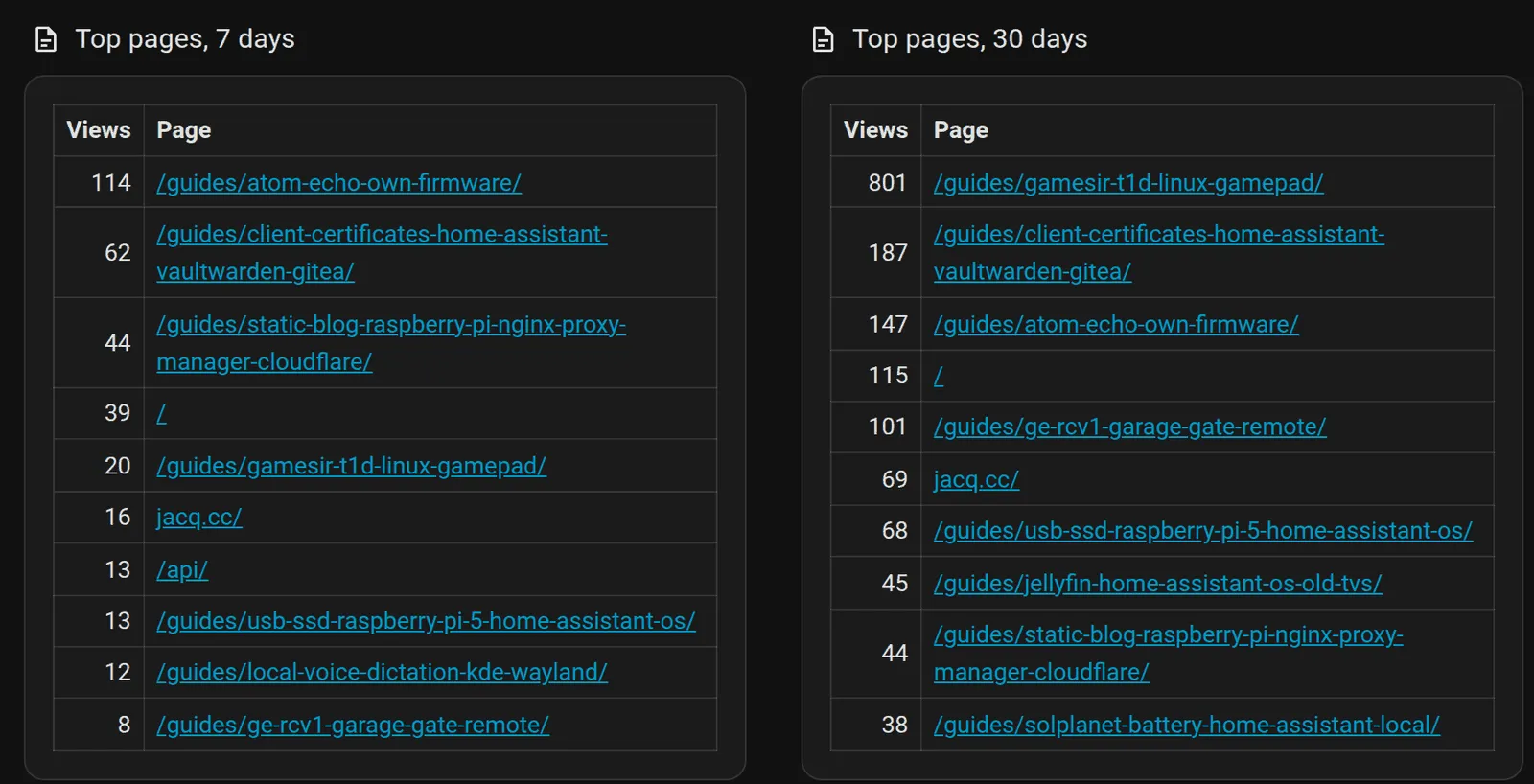Screen dimensions: 1534x784
Task: Click the Top pages, 30 days heading
Action: coord(969,39)
